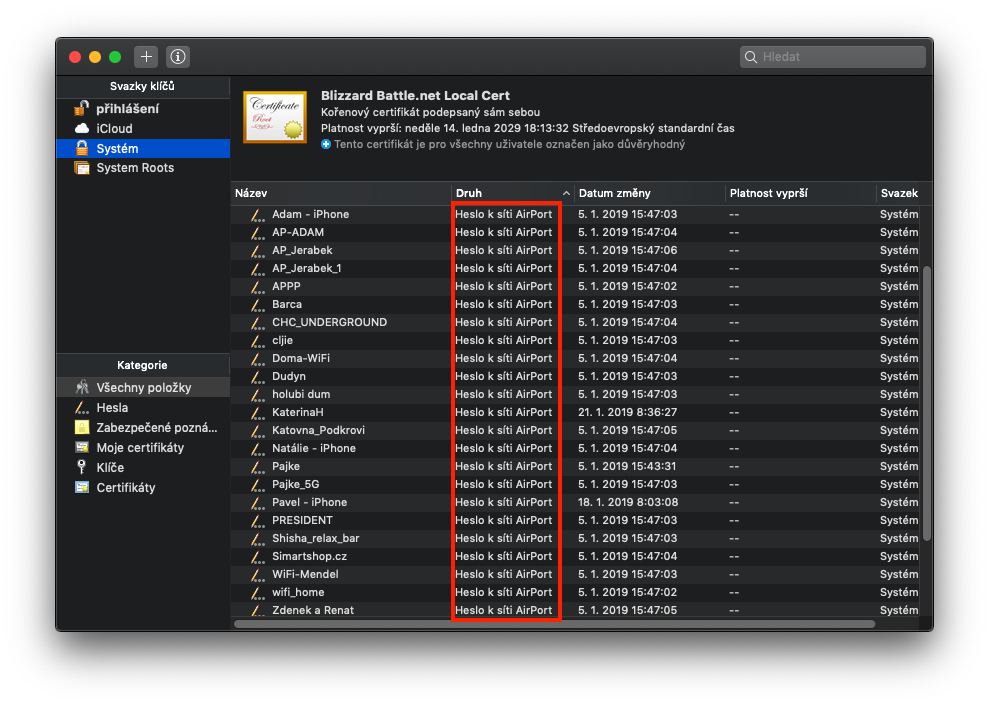Click the certificate icon beside Certifikáty
This screenshot has width=989, height=705.
click(82, 487)
